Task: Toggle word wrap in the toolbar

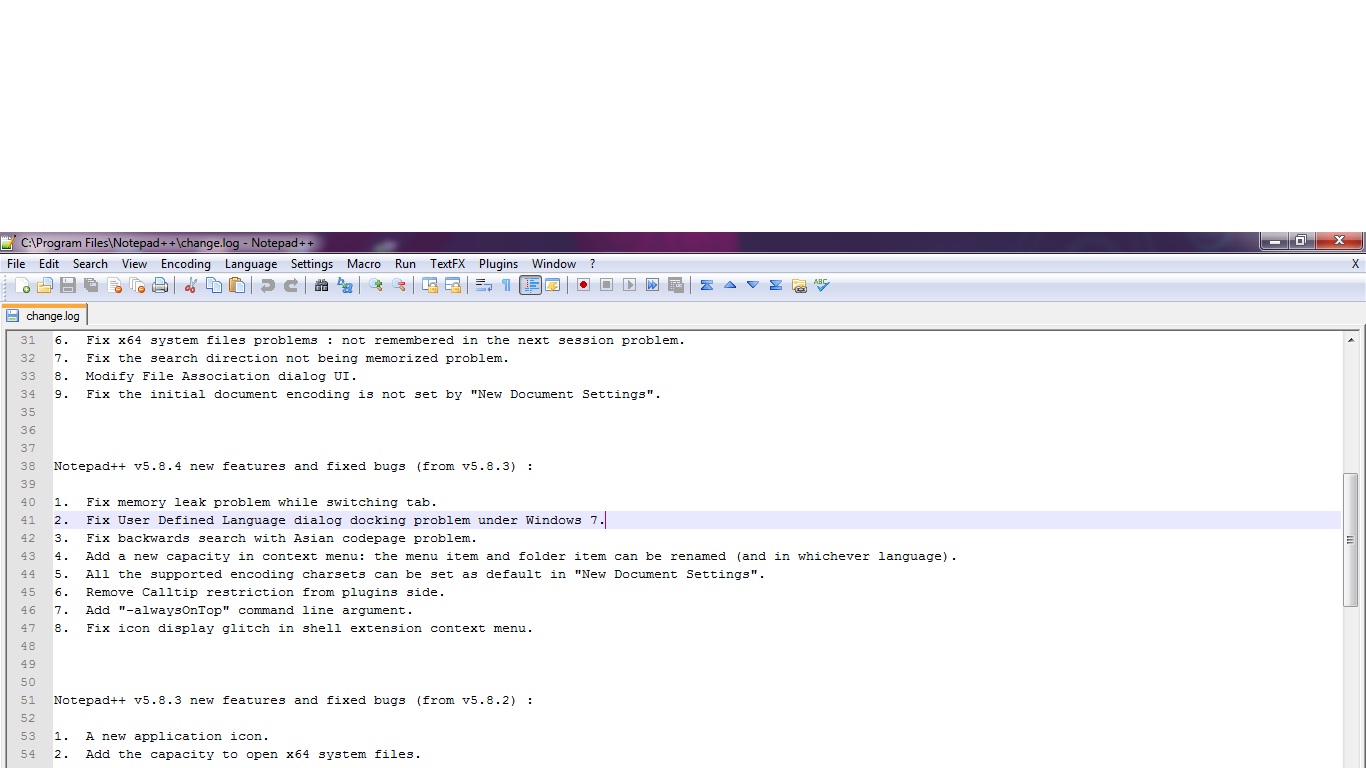Action: coord(483,286)
